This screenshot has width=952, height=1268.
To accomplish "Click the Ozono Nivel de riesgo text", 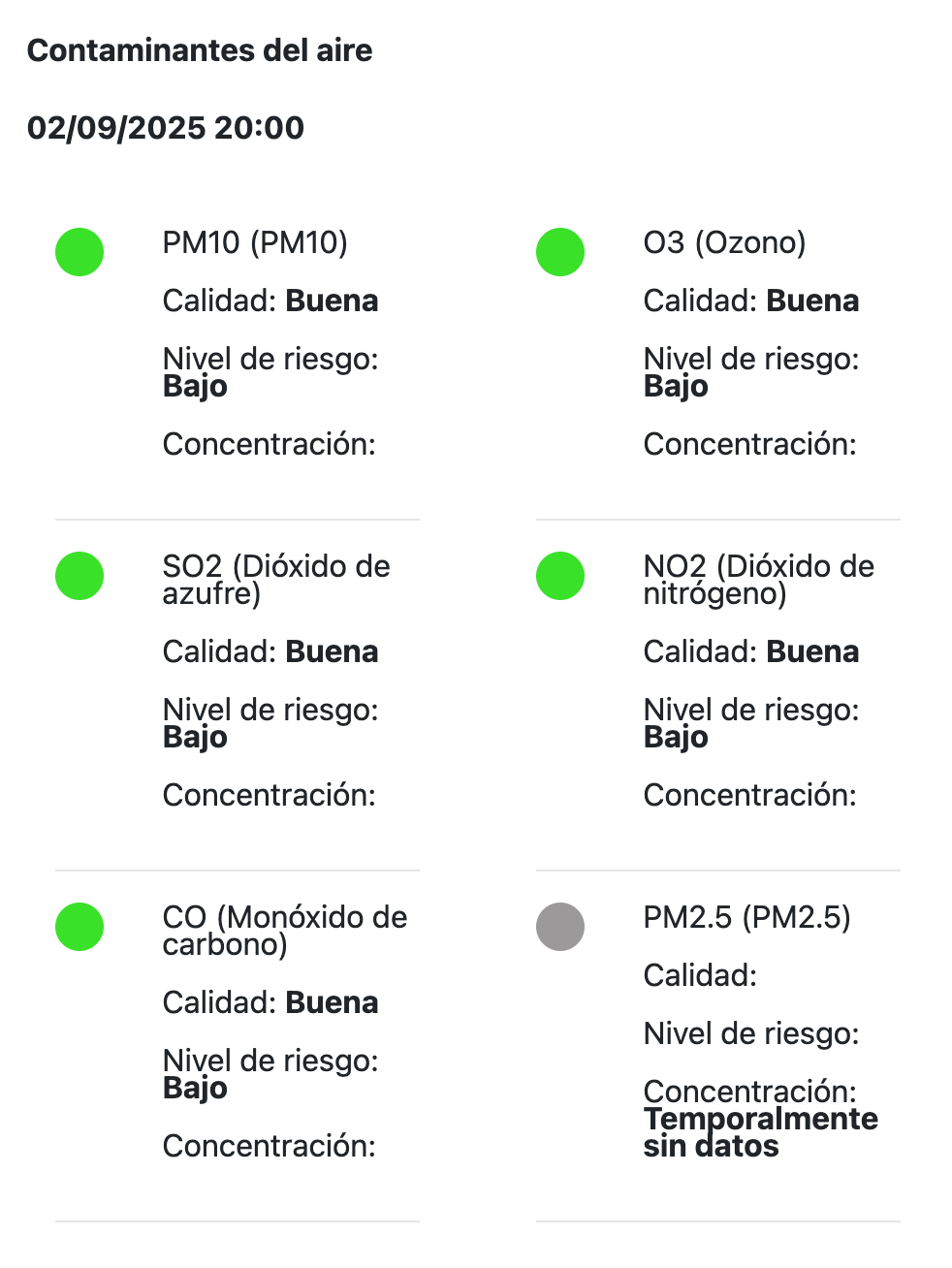I will pyautogui.click(x=751, y=372).
